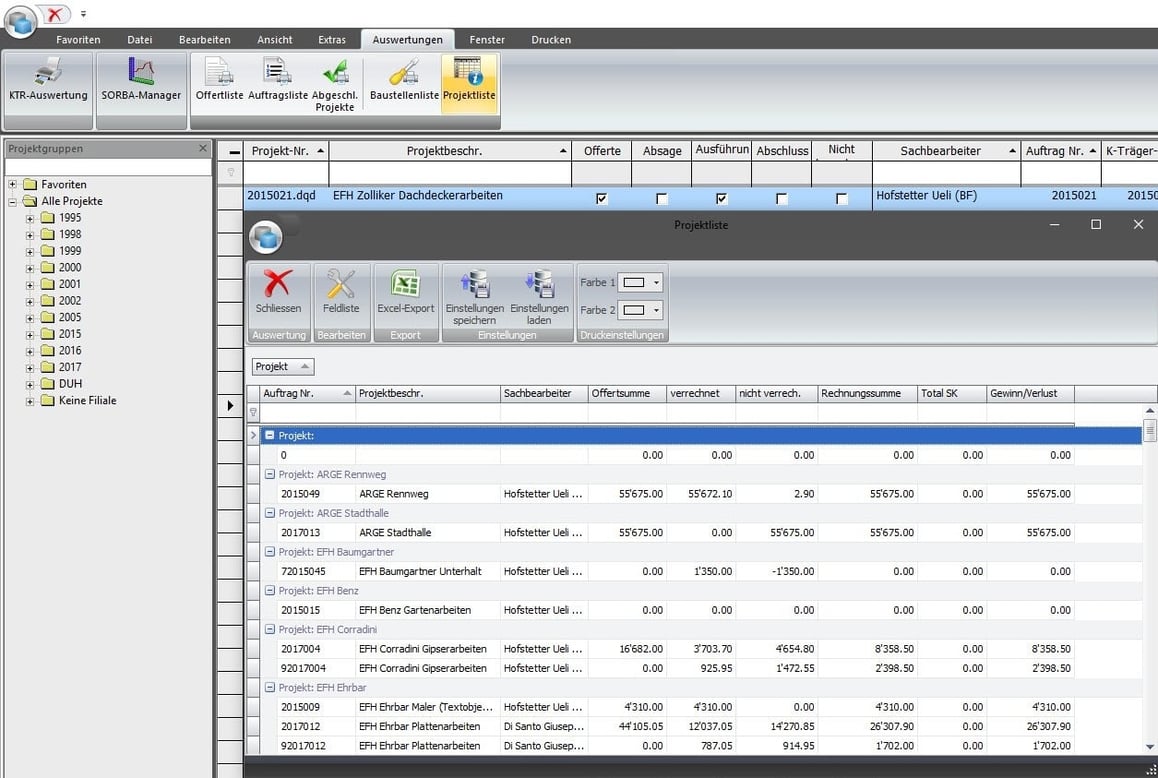Image resolution: width=1158 pixels, height=778 pixels.
Task: Click the Projektgruppen search field
Action: (x=108, y=167)
